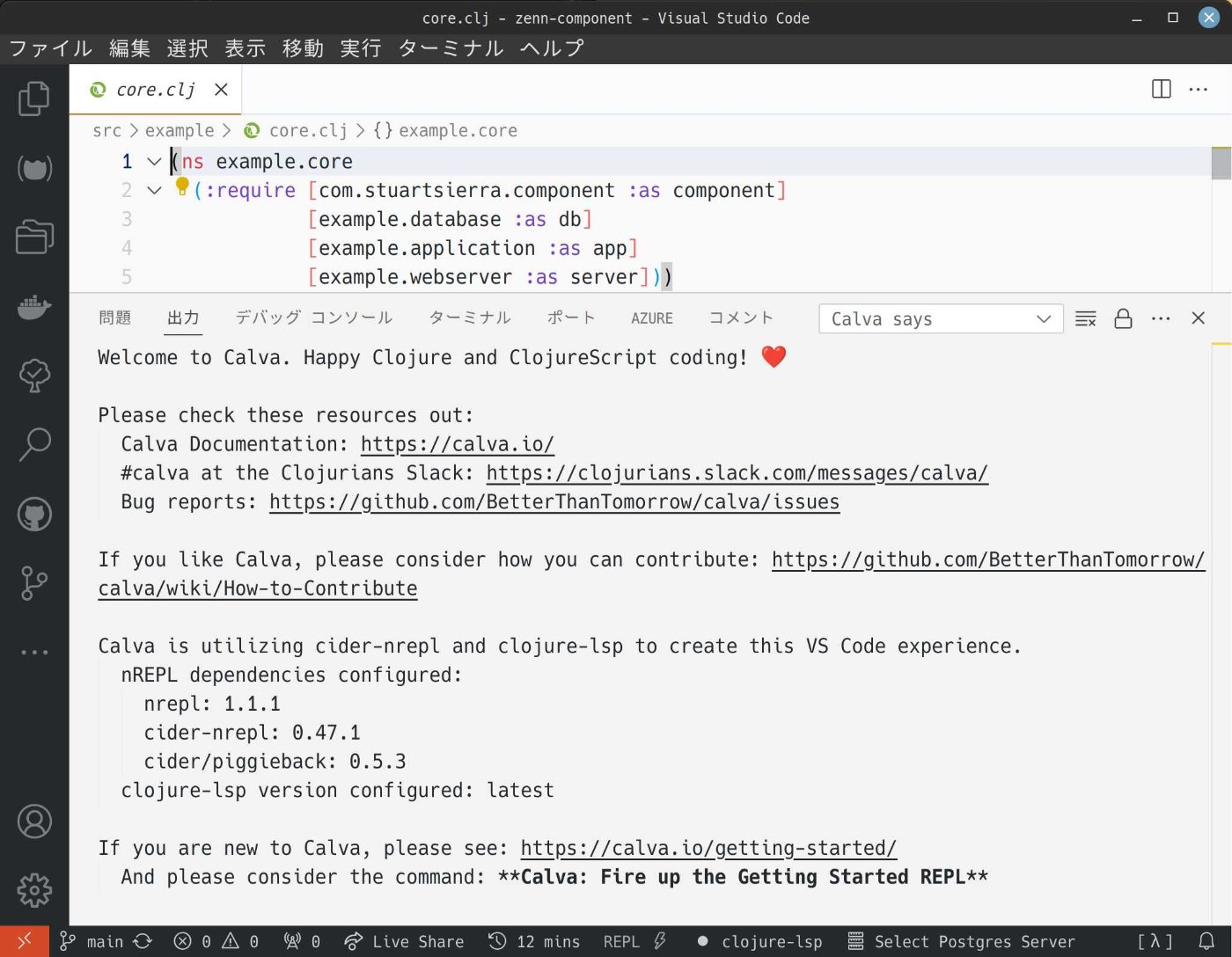Close the core.clj editor tab
Viewport: 1232px width, 957px height.
tap(221, 90)
